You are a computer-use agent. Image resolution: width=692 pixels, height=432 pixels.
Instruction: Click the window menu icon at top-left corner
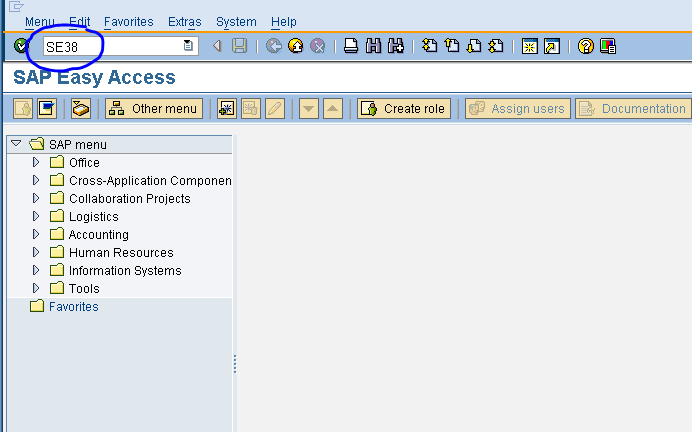click(16, 6)
